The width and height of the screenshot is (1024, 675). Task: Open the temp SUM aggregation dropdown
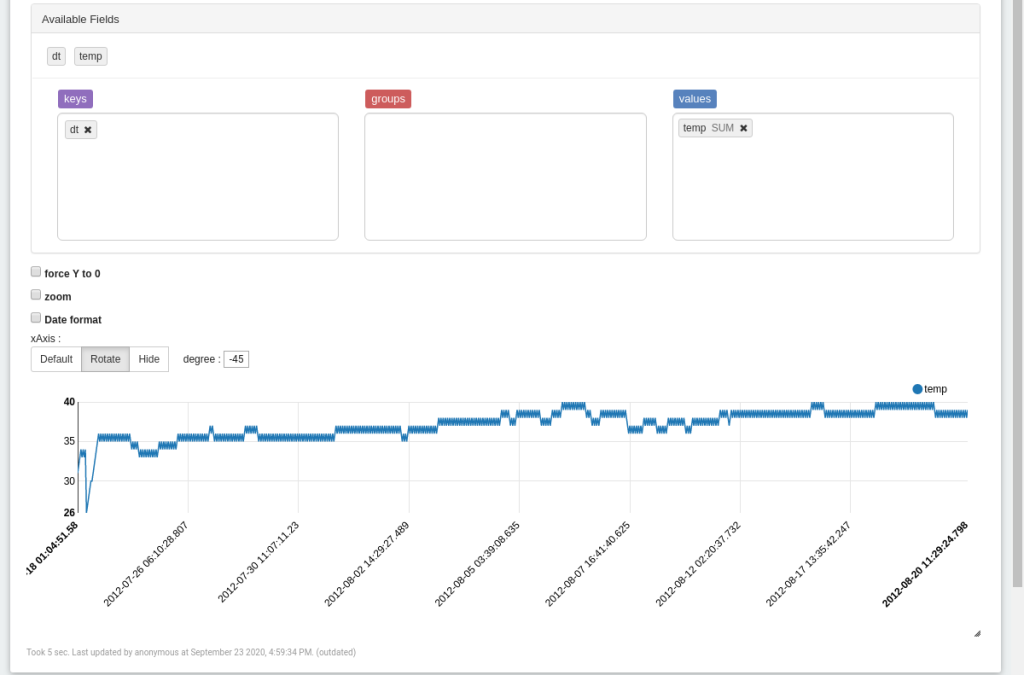722,128
